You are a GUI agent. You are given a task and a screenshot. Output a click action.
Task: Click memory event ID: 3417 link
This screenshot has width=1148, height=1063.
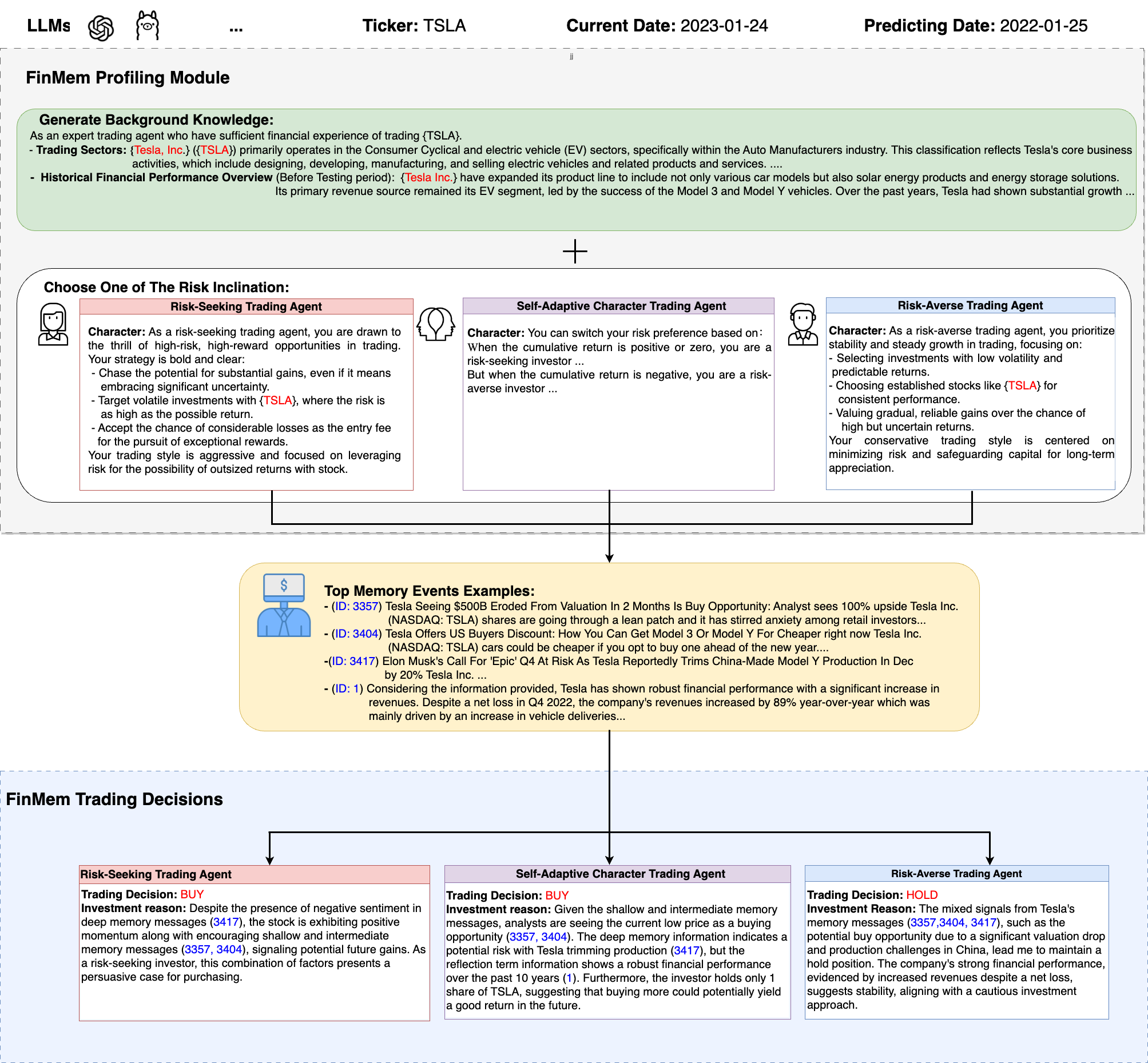[353, 662]
